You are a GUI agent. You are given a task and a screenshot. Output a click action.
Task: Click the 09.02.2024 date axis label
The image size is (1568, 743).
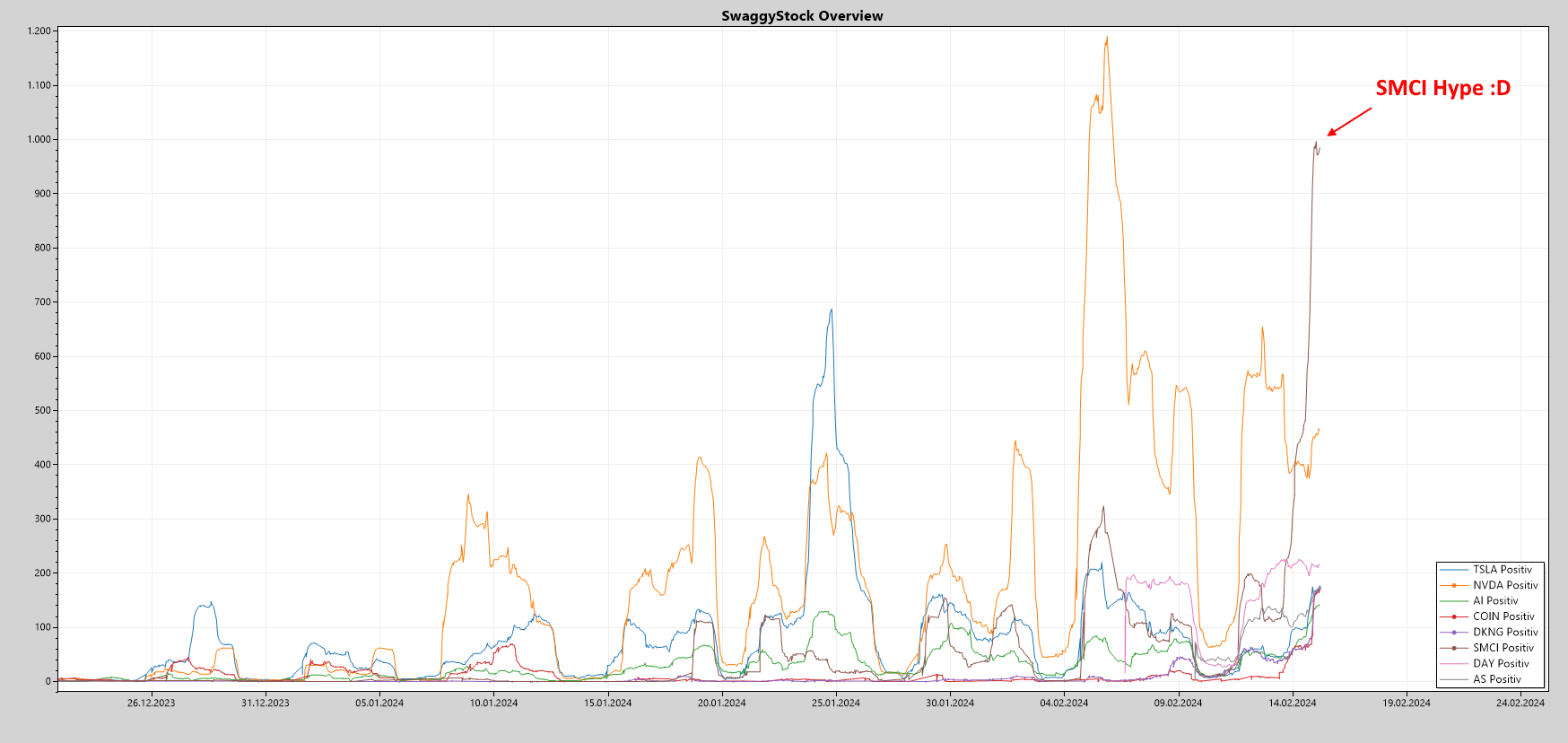tap(1178, 703)
